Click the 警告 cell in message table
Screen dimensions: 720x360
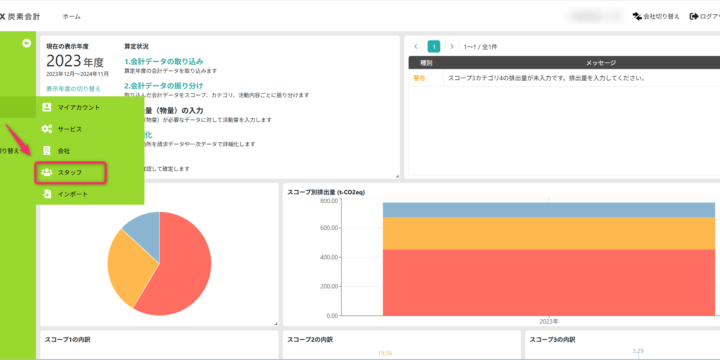coord(419,78)
